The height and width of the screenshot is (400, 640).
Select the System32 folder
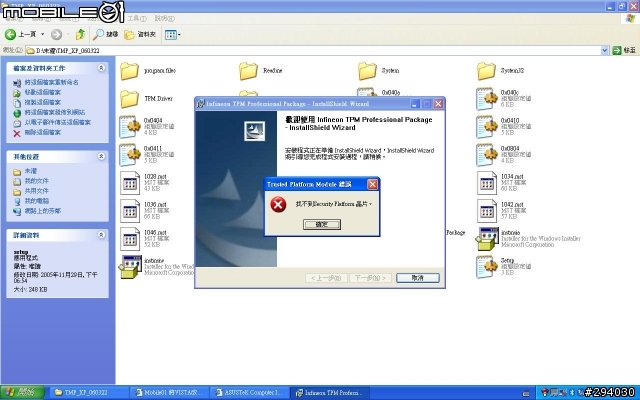[500, 71]
